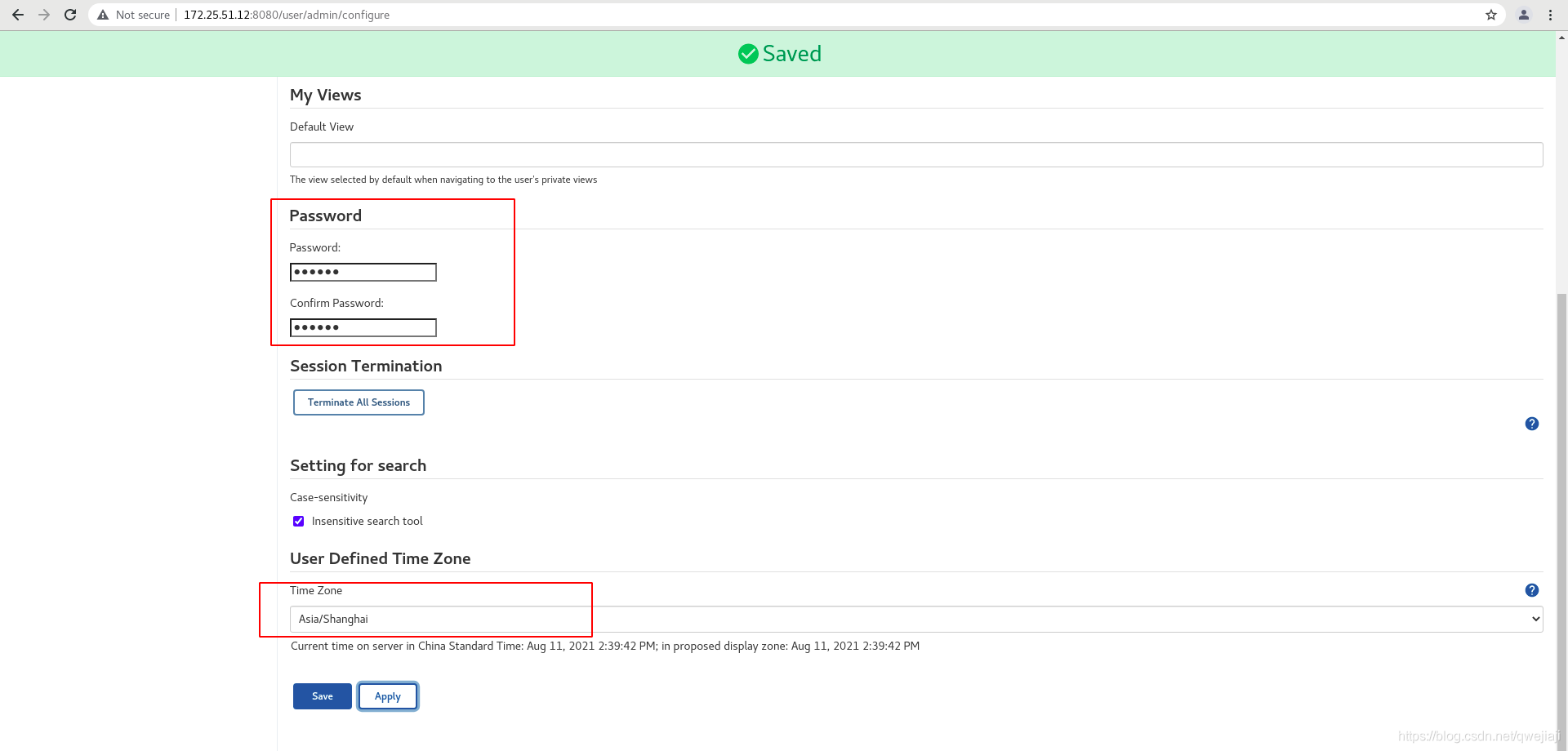Click the User Defined Time Zone heading

point(381,559)
